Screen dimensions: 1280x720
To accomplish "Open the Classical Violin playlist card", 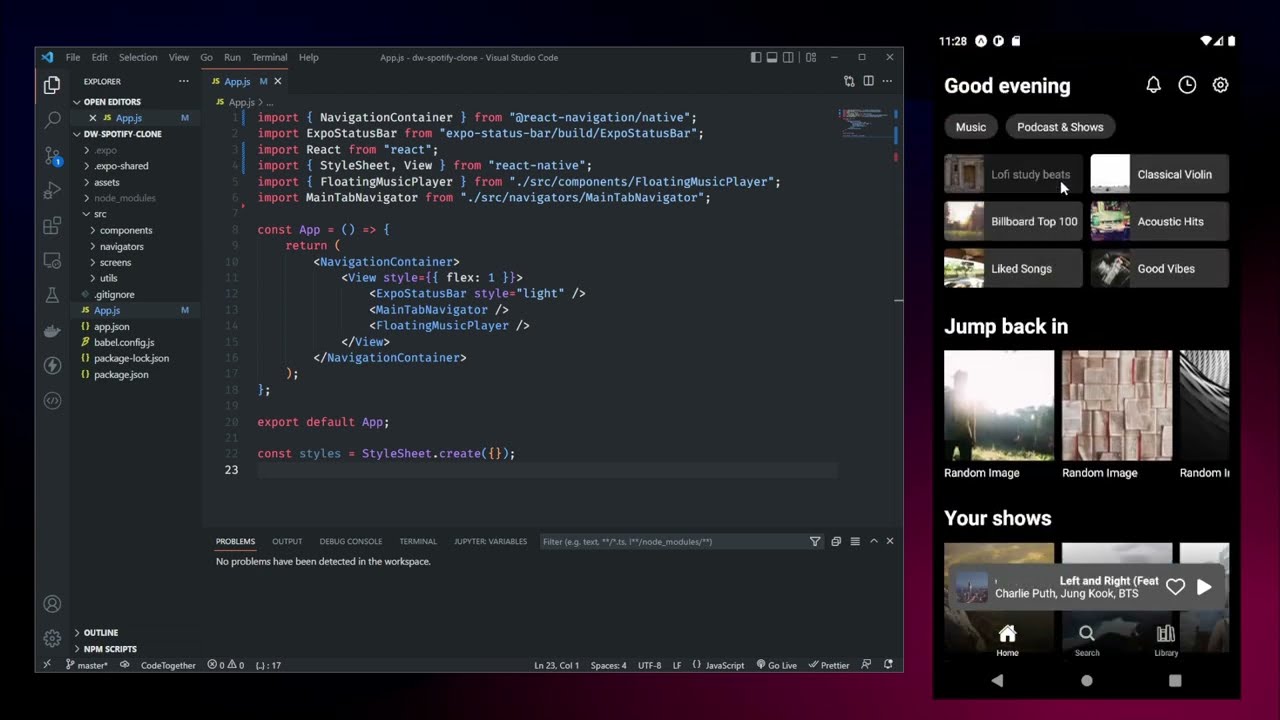I will coord(1160,174).
